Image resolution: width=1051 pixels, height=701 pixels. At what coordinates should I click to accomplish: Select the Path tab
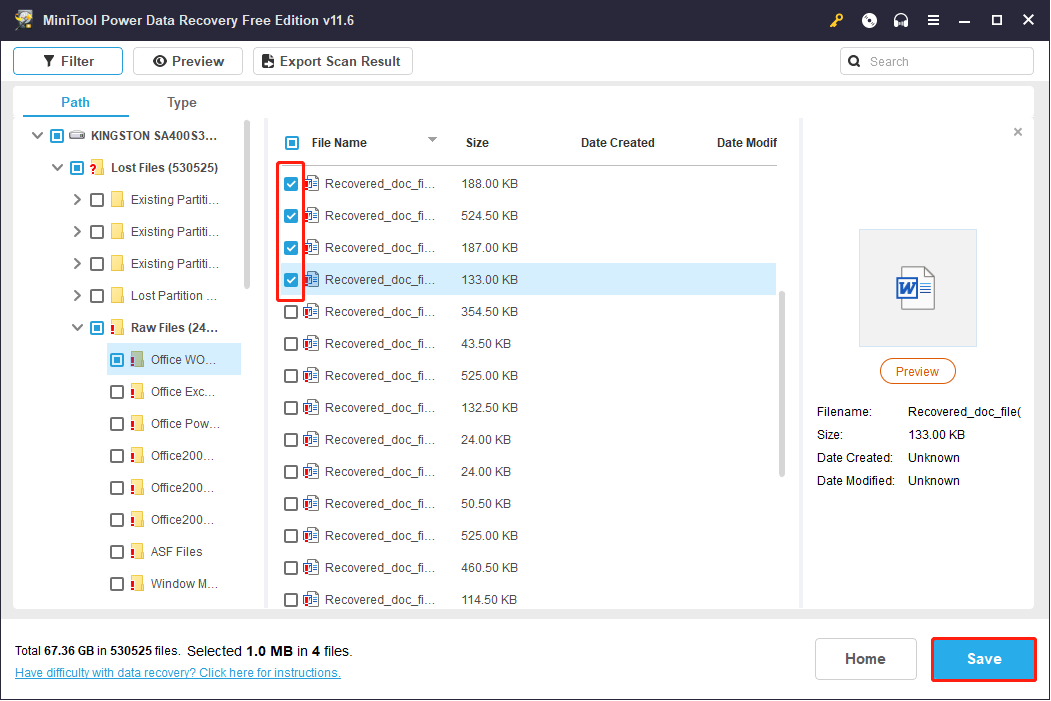[75, 102]
